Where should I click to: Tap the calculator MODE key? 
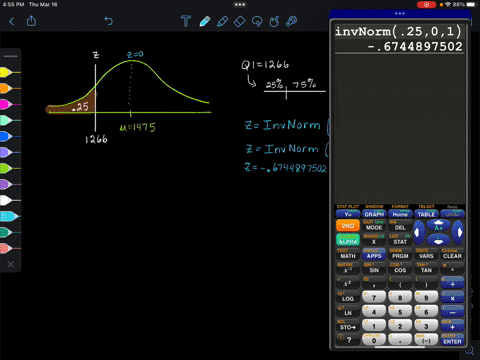(x=374, y=227)
